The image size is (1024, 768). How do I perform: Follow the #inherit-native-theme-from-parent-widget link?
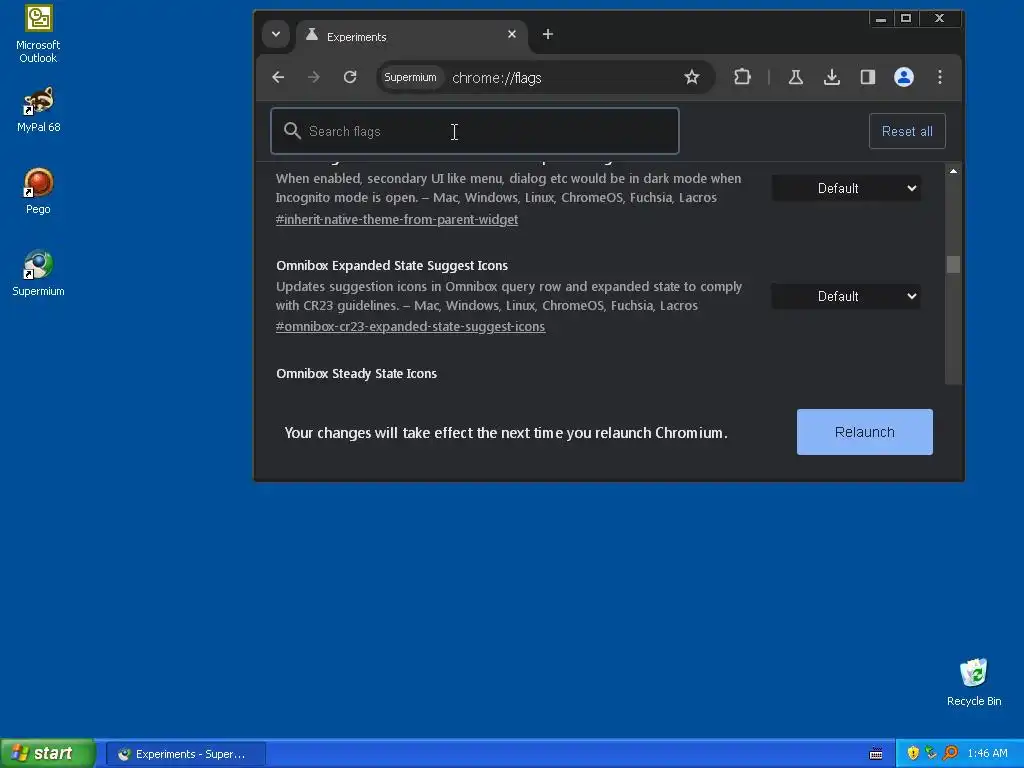coord(397,219)
